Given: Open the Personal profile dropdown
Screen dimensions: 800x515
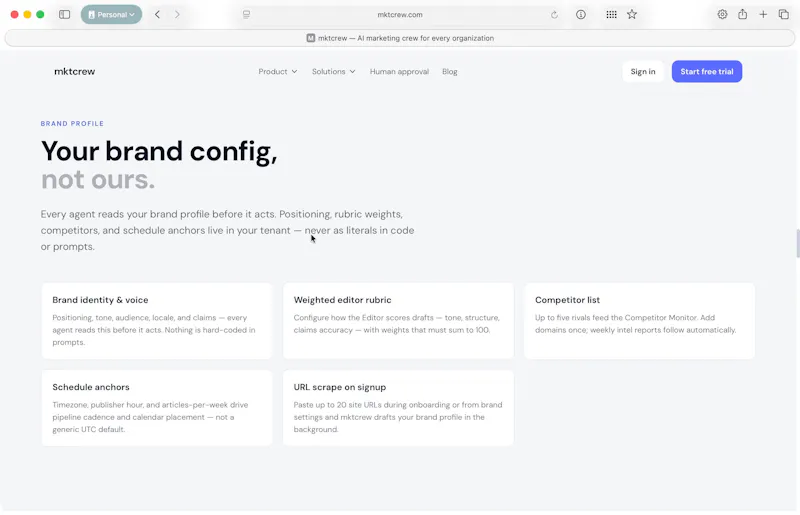Looking at the screenshot, I should (x=111, y=14).
